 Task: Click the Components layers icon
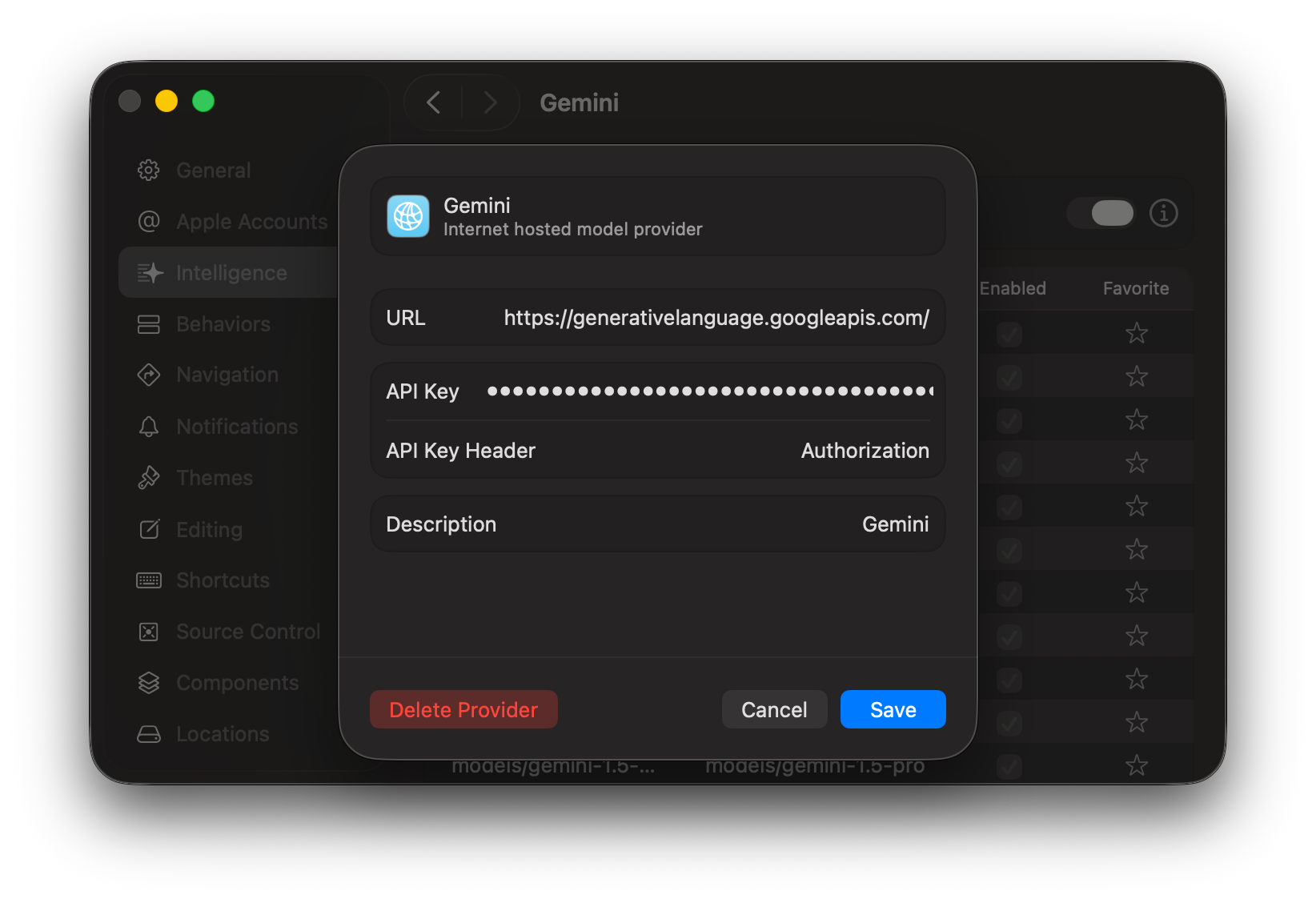pos(149,682)
